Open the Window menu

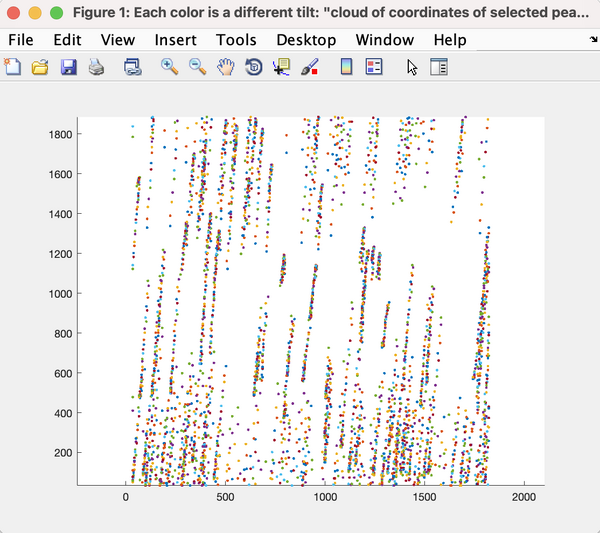point(385,40)
